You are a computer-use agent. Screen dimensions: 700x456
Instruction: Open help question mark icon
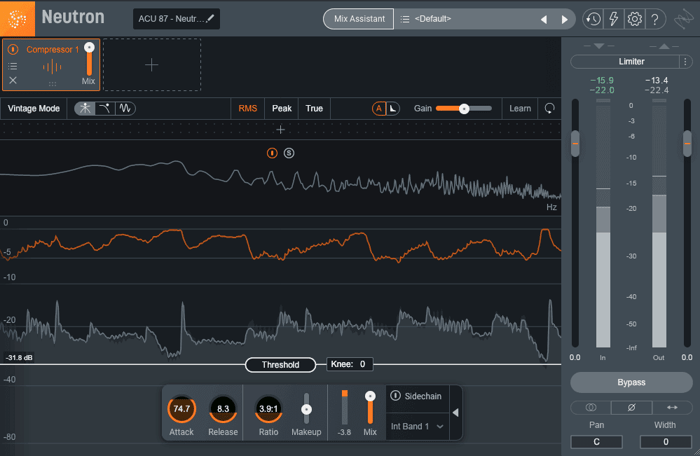coord(655,19)
